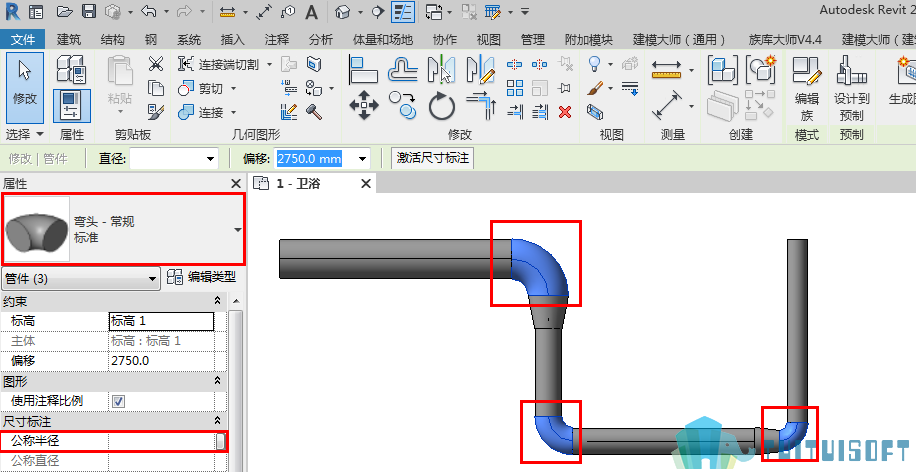
Task: Click the 编辑族 button
Action: pos(807,88)
